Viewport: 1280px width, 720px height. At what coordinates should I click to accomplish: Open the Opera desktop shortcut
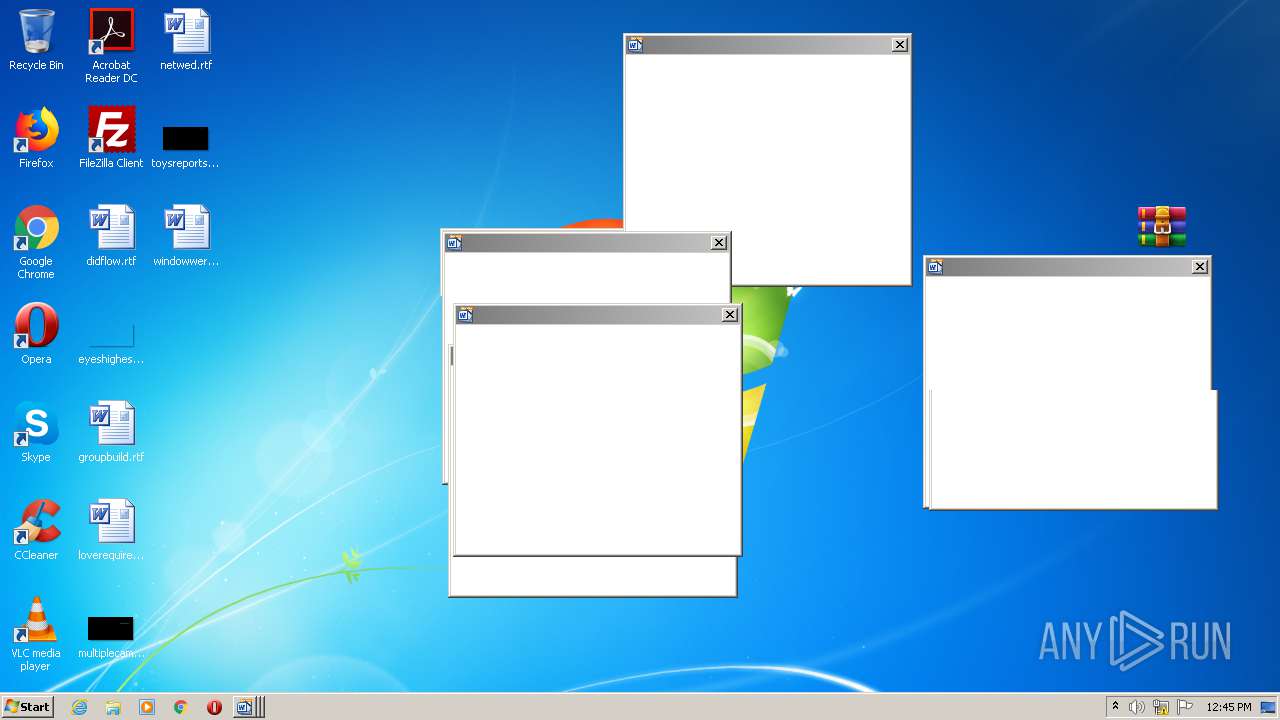pyautogui.click(x=36, y=334)
